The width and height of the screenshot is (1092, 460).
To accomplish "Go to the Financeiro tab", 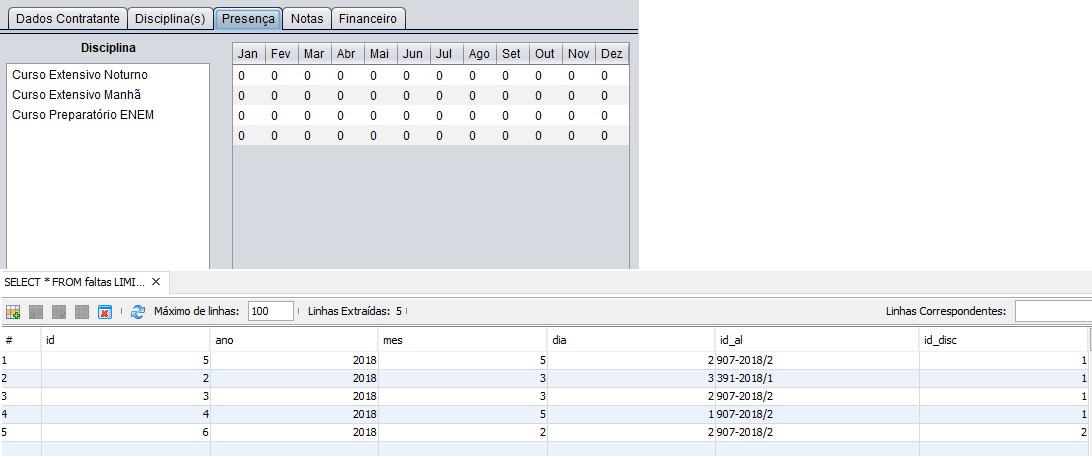I will pyautogui.click(x=367, y=18).
